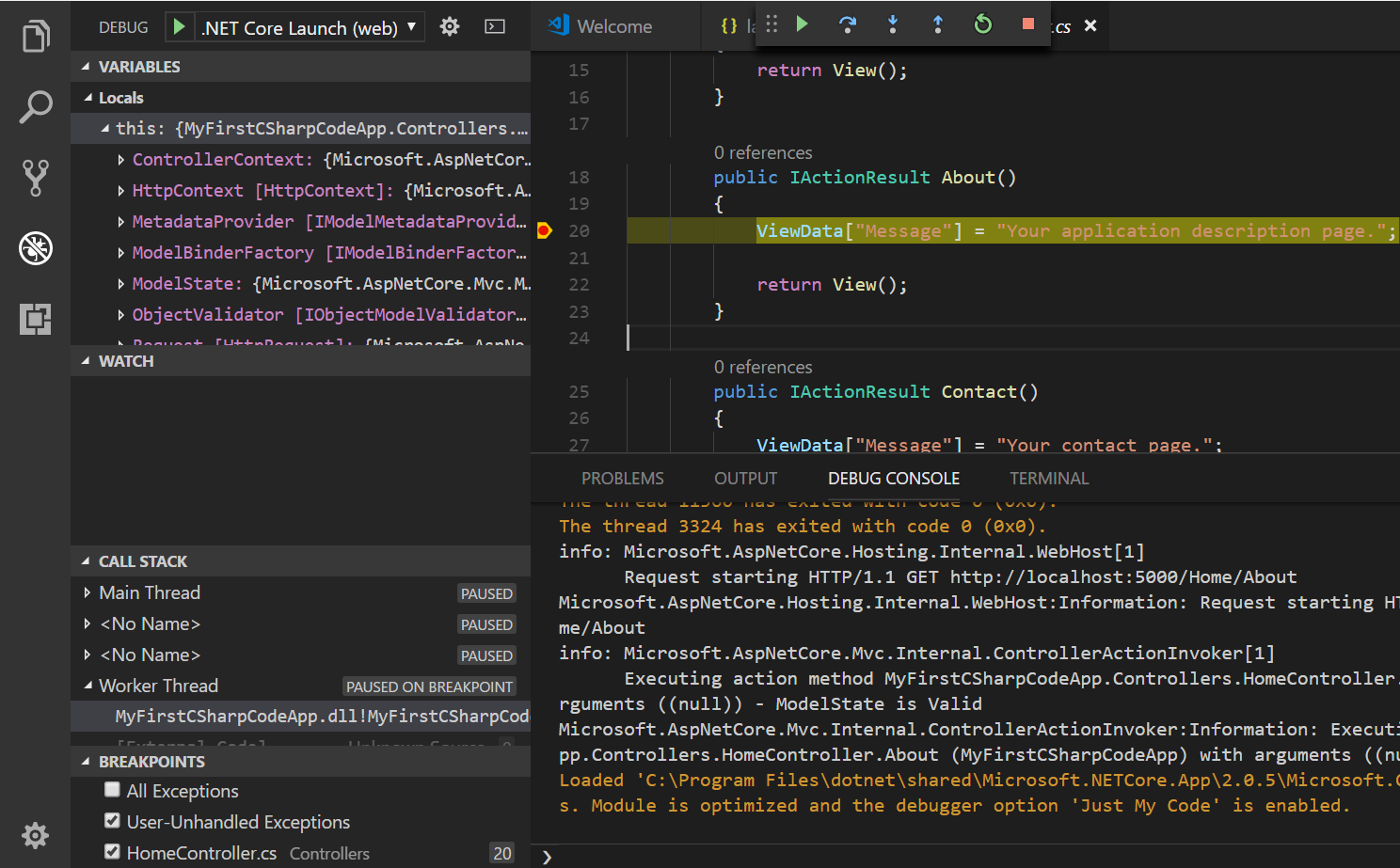Viewport: 1400px width, 868px height.
Task: Open the Search view in activity bar
Action: pyautogui.click(x=36, y=107)
